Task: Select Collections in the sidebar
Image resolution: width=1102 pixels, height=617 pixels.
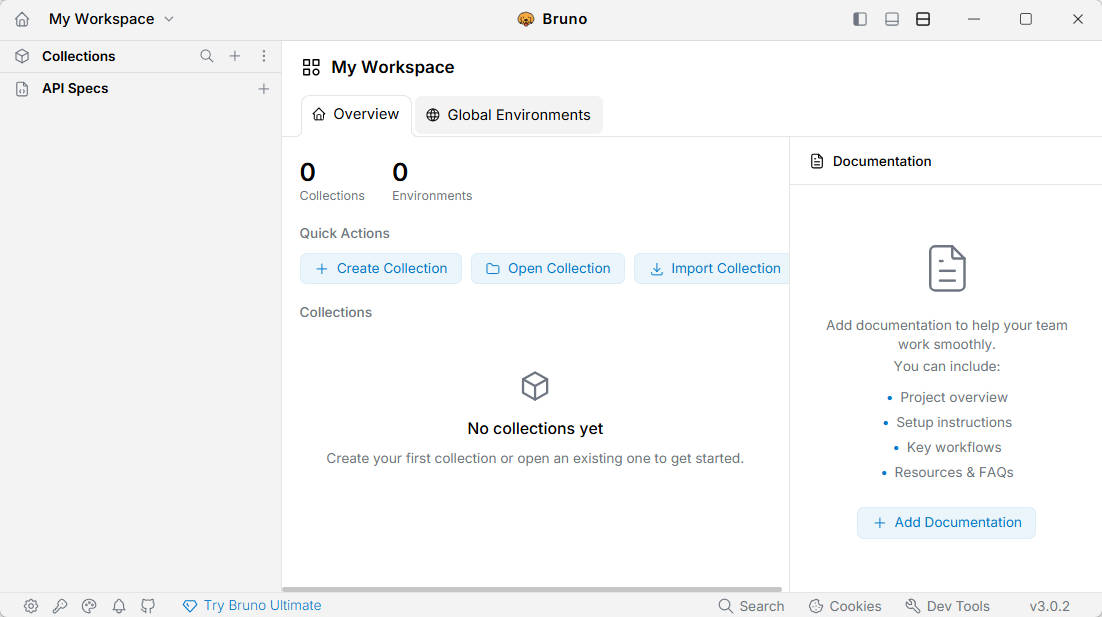Action: point(78,56)
